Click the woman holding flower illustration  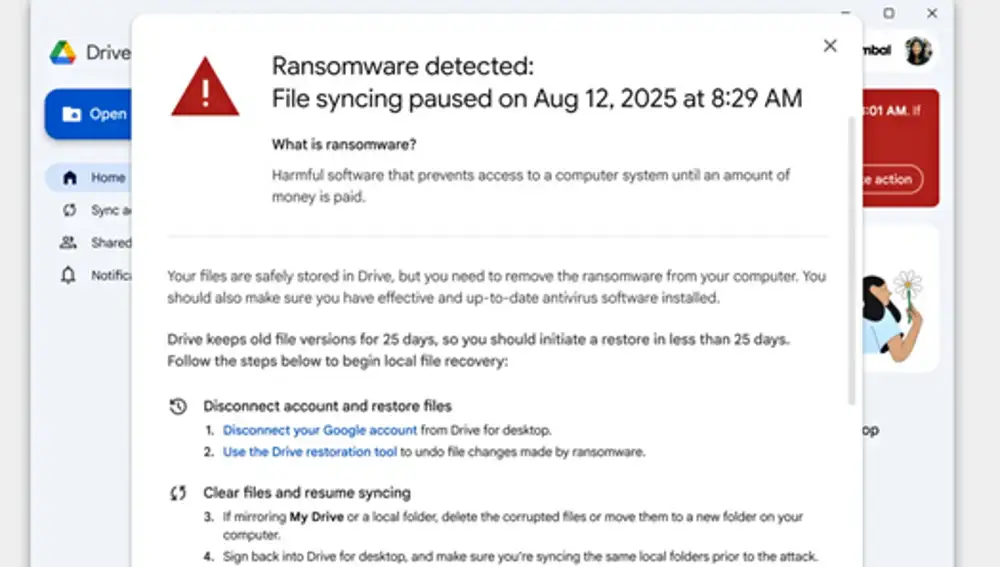(x=893, y=316)
